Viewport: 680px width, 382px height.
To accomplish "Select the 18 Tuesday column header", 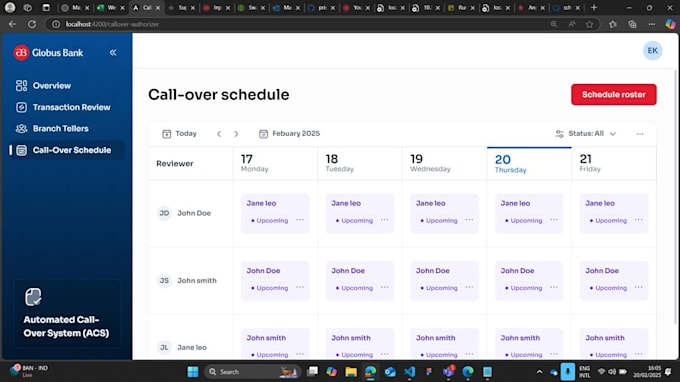I will 360,163.
